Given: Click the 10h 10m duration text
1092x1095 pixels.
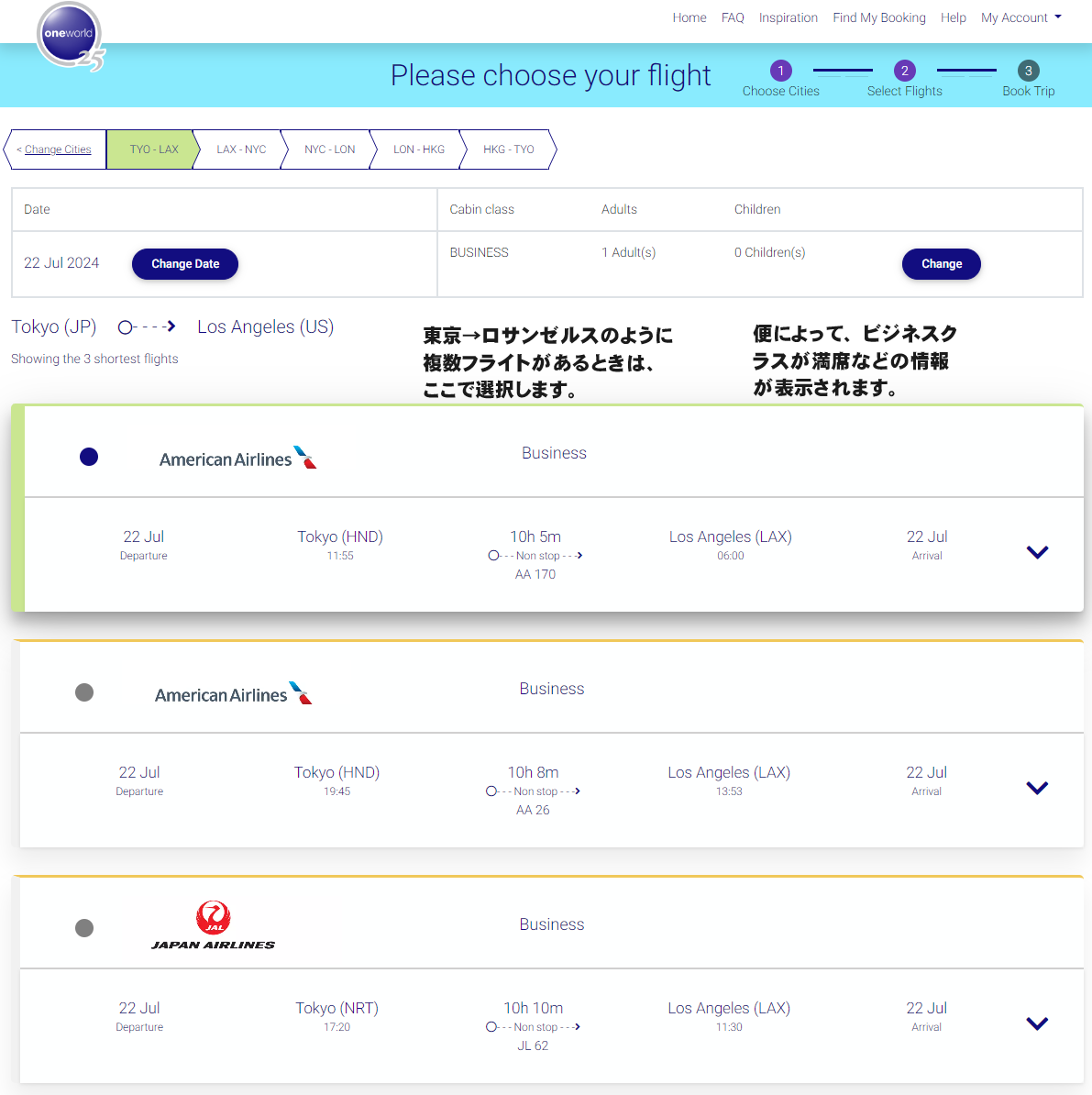Looking at the screenshot, I should click(533, 1009).
